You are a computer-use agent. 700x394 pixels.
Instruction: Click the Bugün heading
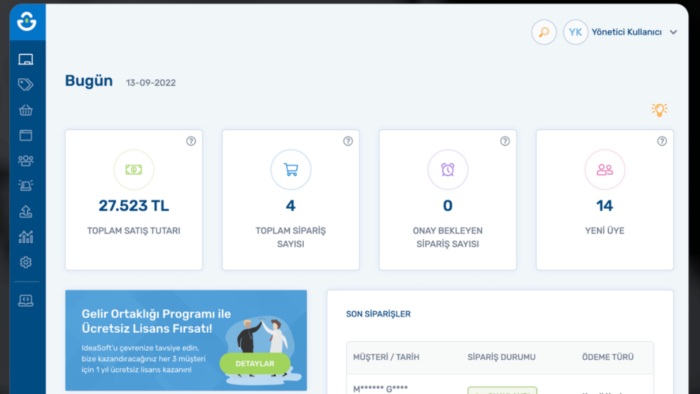(89, 81)
